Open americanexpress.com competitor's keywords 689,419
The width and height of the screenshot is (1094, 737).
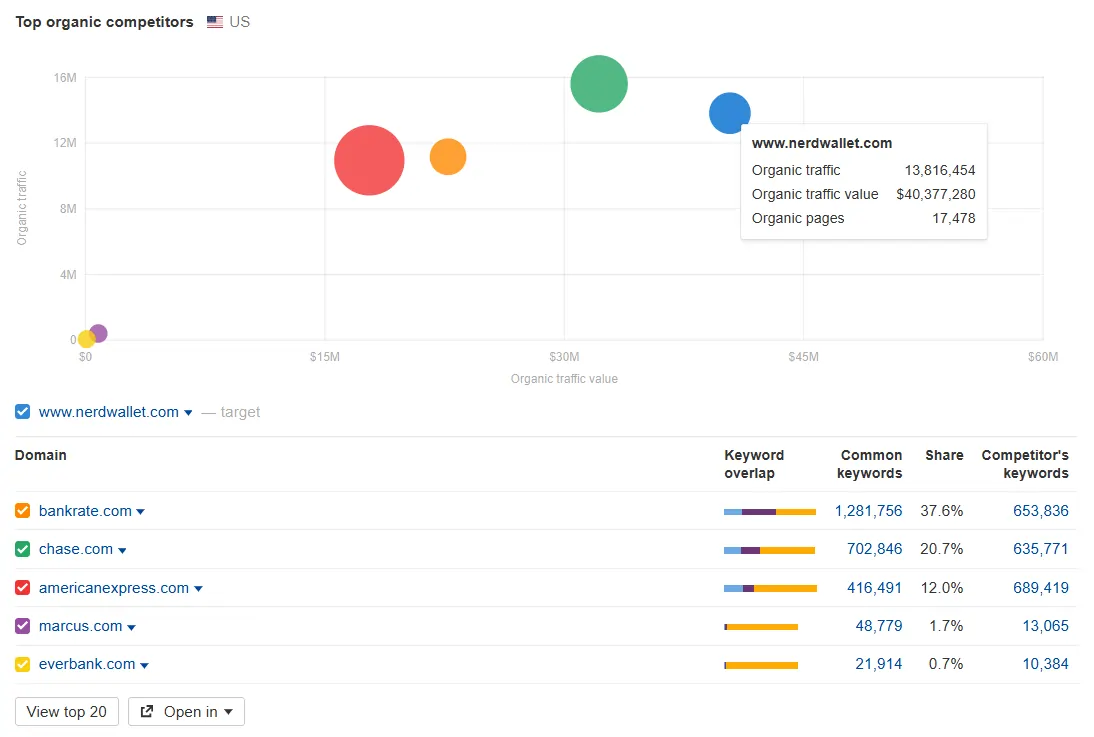click(x=1041, y=588)
